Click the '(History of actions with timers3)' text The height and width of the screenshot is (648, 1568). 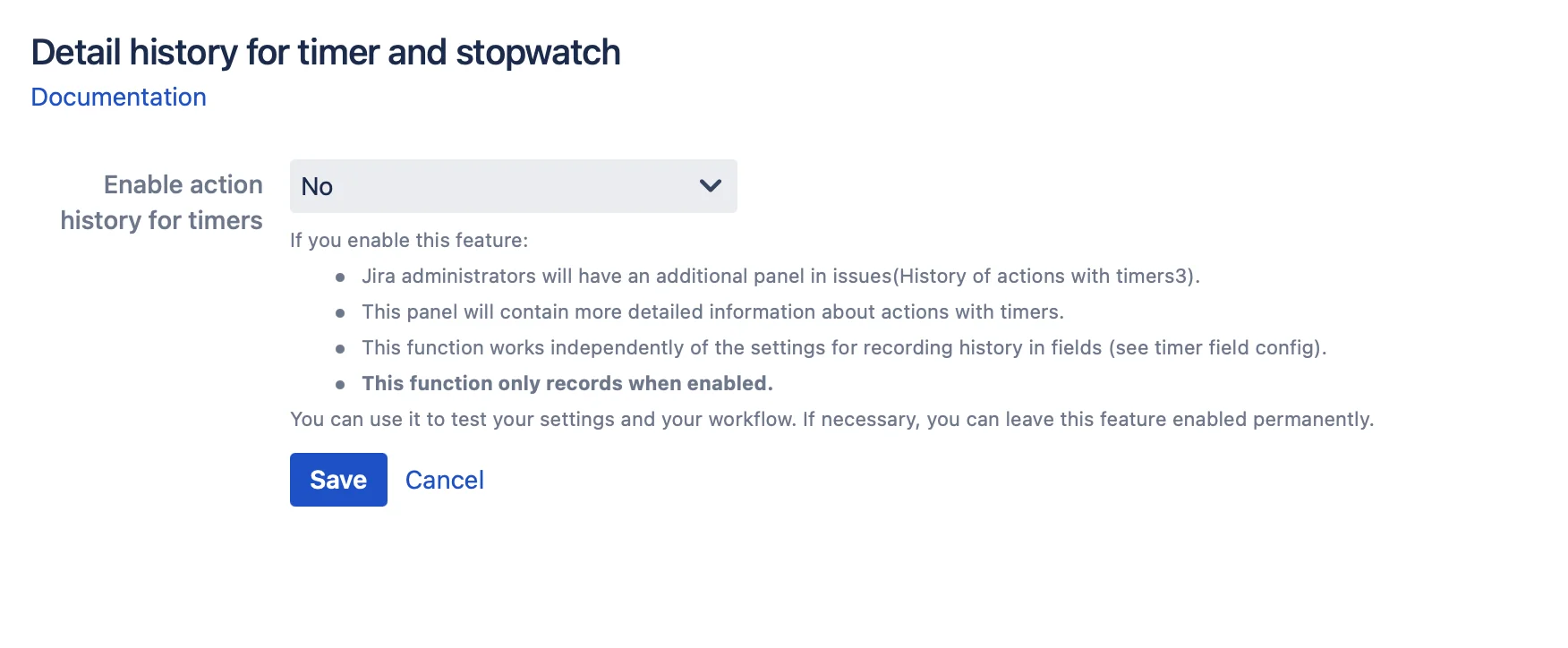click(1044, 276)
